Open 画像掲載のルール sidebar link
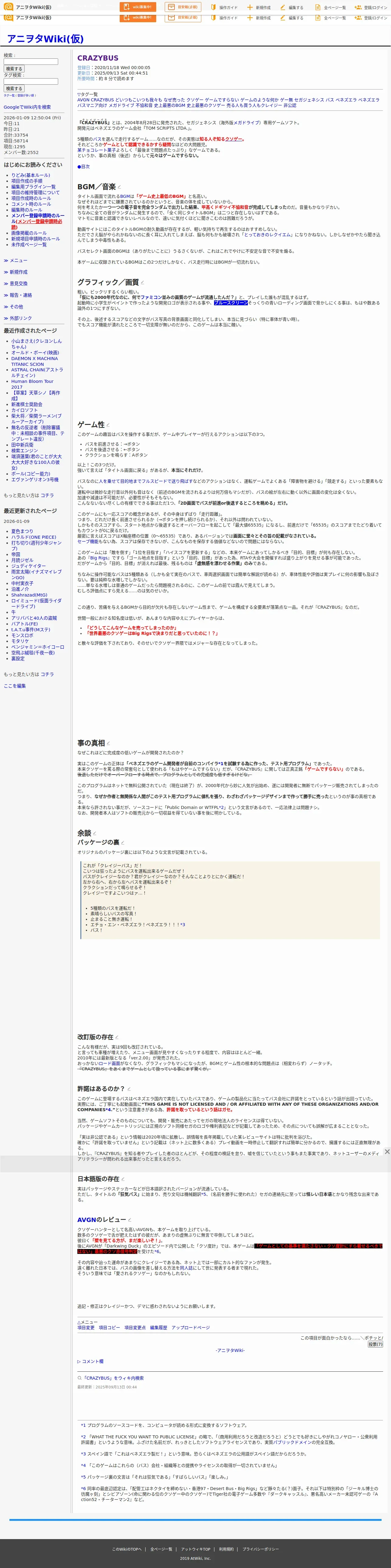 29,233
